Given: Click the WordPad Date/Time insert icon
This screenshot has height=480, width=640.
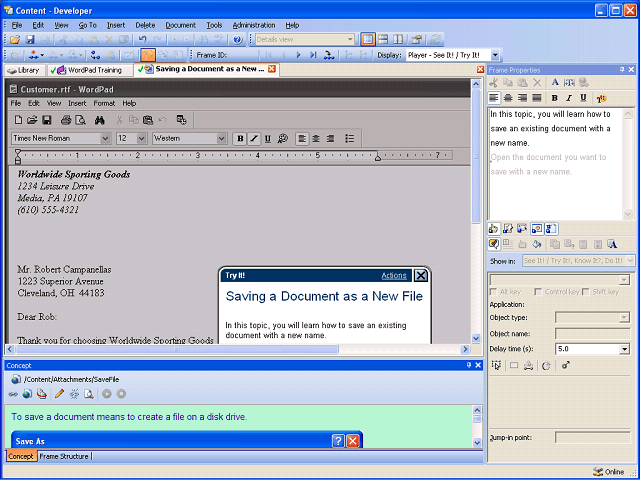Looking at the screenshot, I should (x=181, y=120).
